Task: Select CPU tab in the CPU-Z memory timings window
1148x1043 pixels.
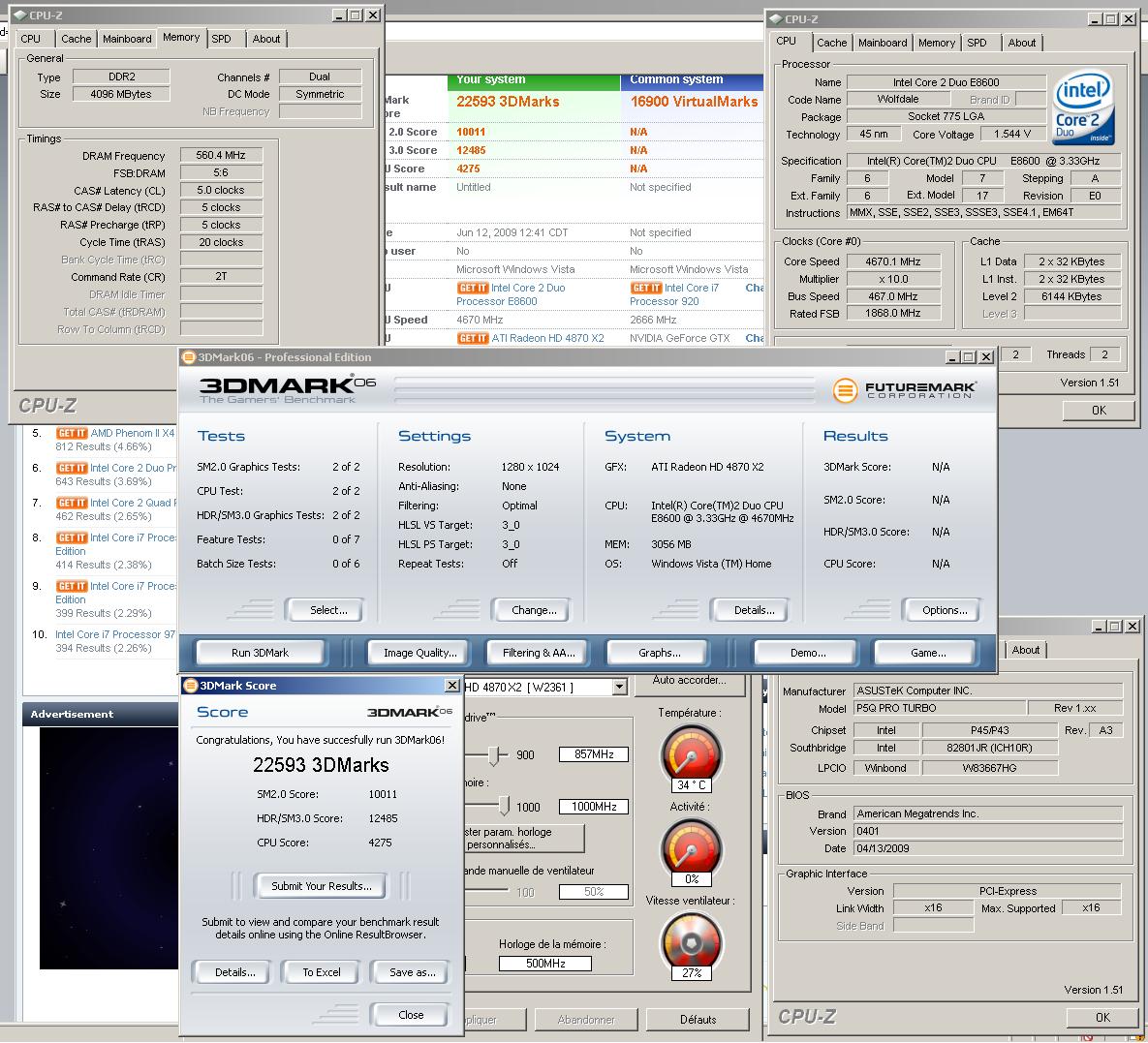Action: (31, 39)
